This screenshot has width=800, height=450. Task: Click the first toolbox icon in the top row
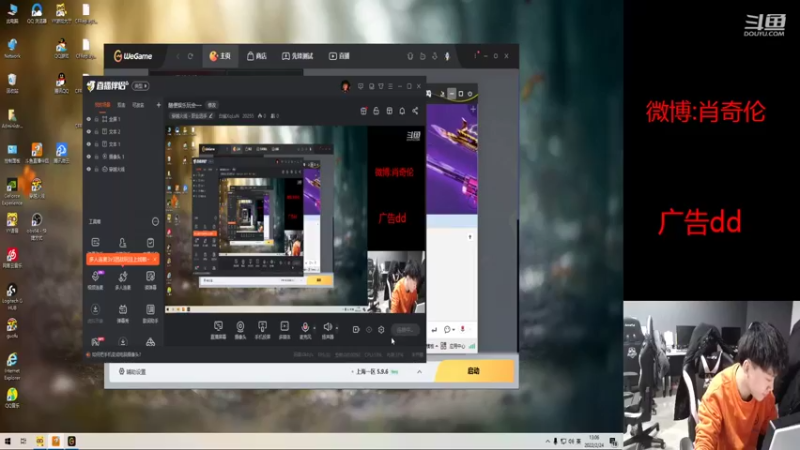click(x=95, y=243)
